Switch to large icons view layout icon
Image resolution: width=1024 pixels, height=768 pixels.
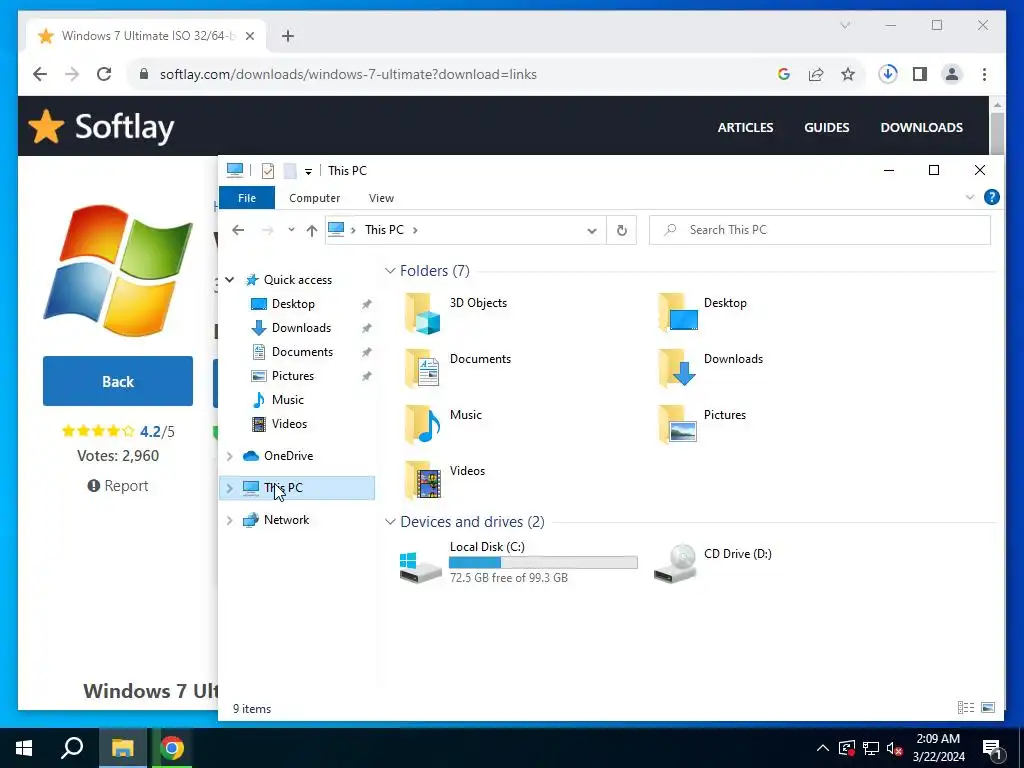[988, 707]
